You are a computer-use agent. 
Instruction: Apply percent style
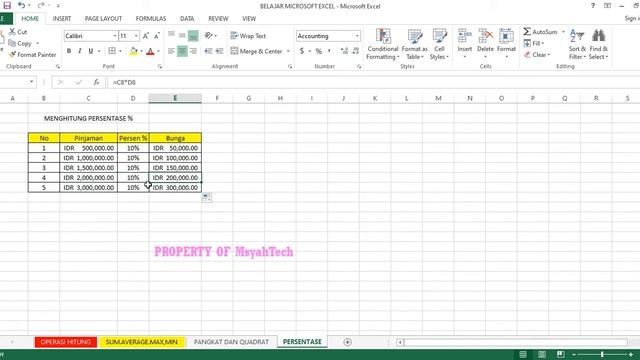pos(319,51)
